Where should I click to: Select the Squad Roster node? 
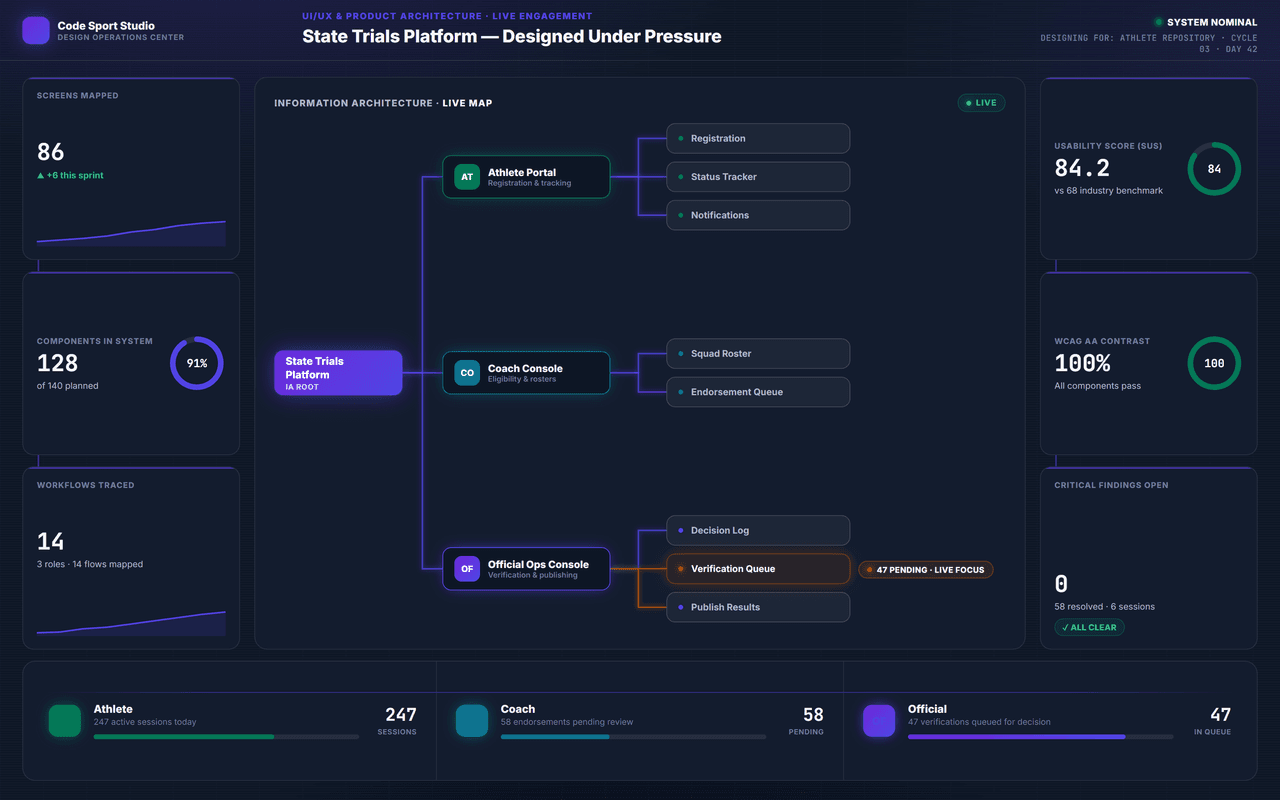point(758,354)
